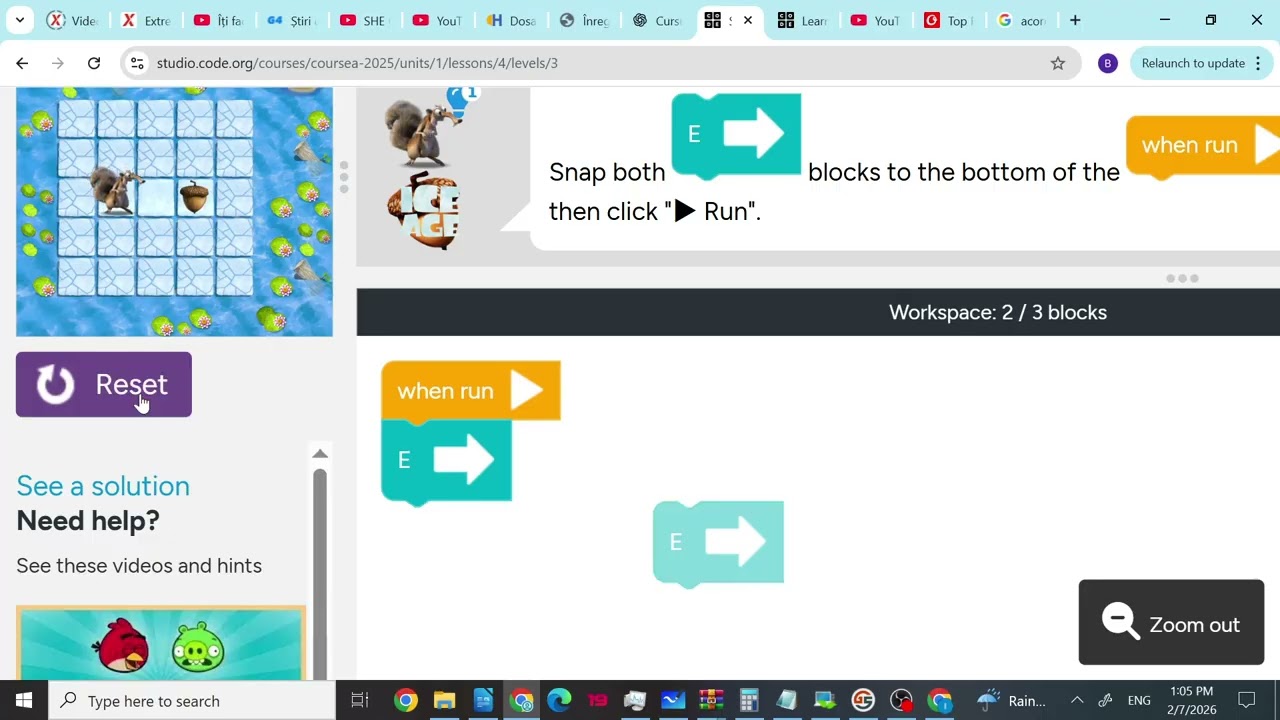Open OBS Studio recording icon on taskbar
This screenshot has width=1280, height=720.
pyautogui.click(x=901, y=700)
